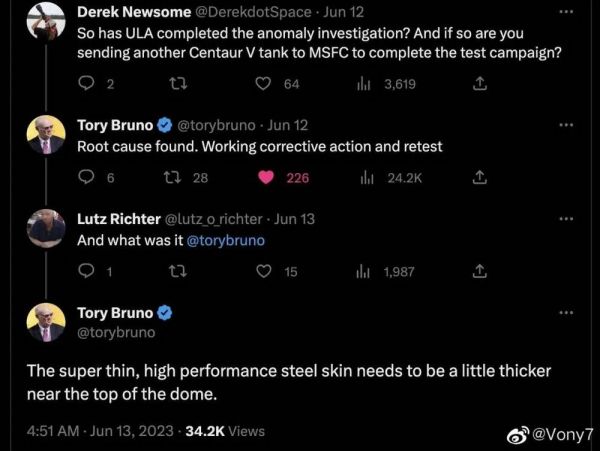This screenshot has width=600, height=451.
Task: Open more options on main Tory Bruno tweet
Action: (x=566, y=313)
